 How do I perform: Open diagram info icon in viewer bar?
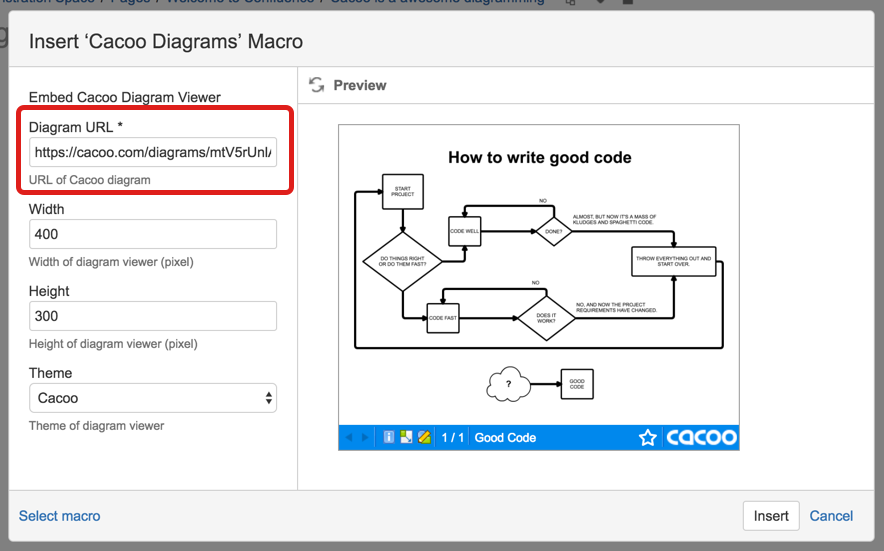388,437
